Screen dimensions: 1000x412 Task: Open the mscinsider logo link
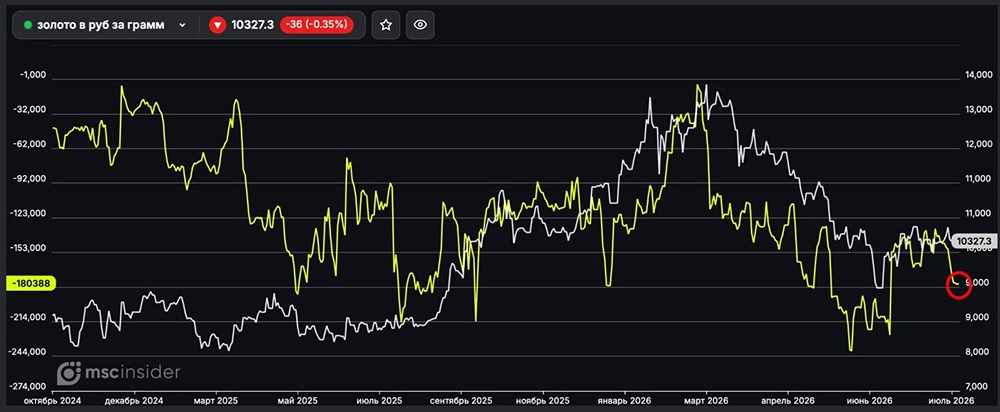pos(119,373)
